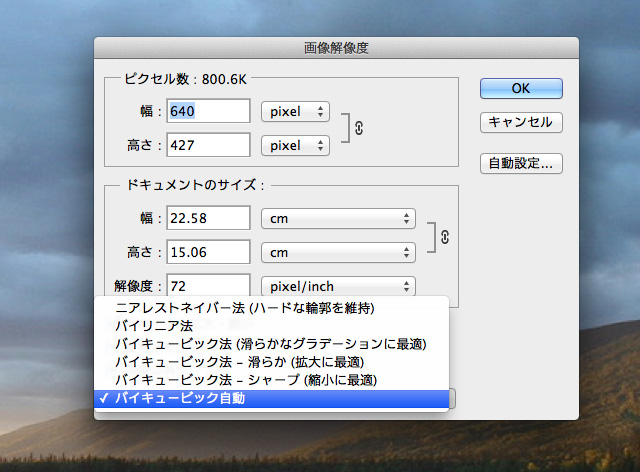The image size is (640, 472).
Task: Click the 解像度 field showing 72
Action: tap(209, 287)
